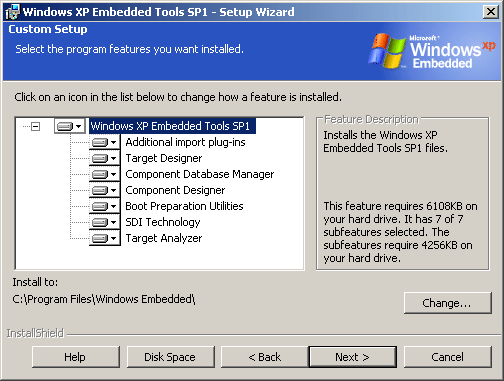Select the Target Designer tree item

tap(164, 158)
